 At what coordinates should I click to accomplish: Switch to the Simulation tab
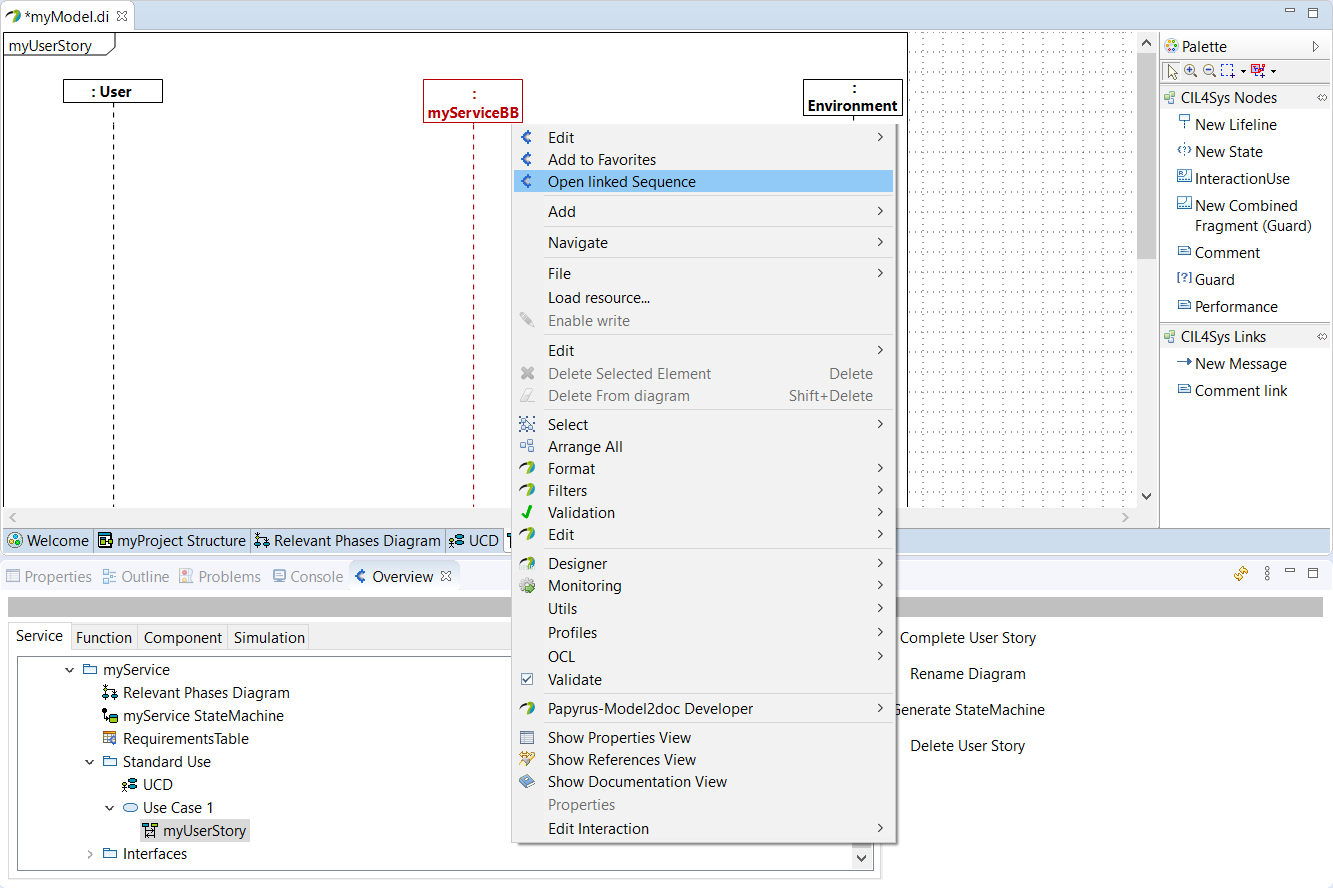pyautogui.click(x=269, y=637)
